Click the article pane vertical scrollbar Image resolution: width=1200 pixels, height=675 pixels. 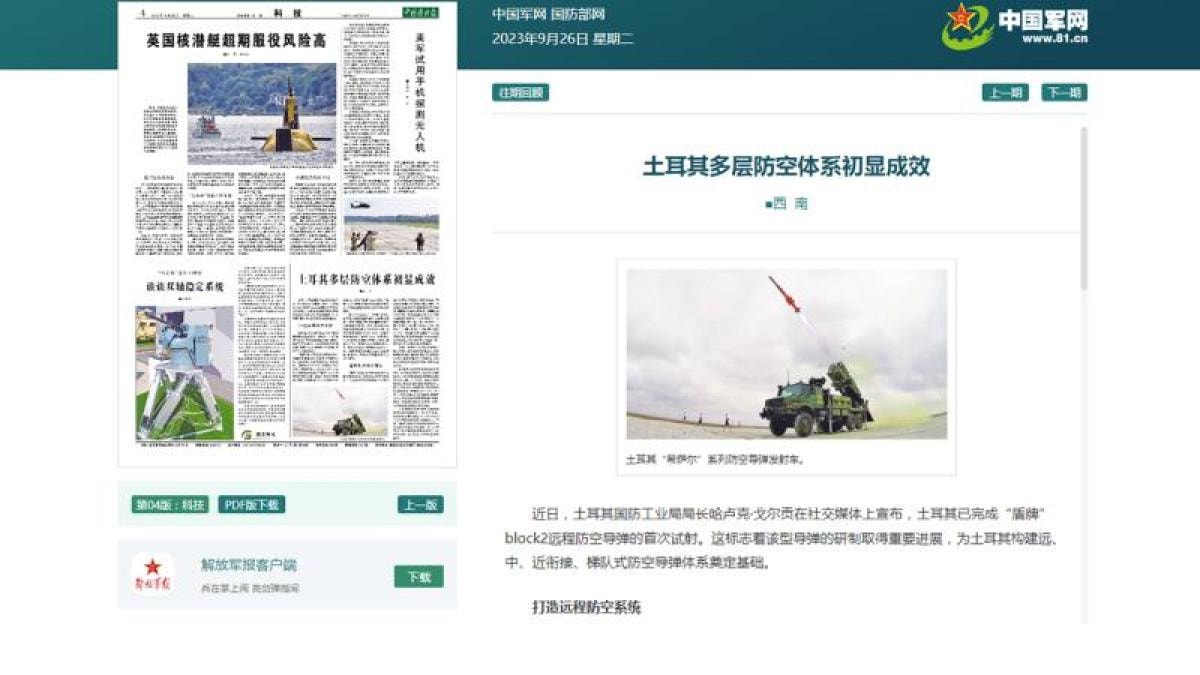(1083, 210)
